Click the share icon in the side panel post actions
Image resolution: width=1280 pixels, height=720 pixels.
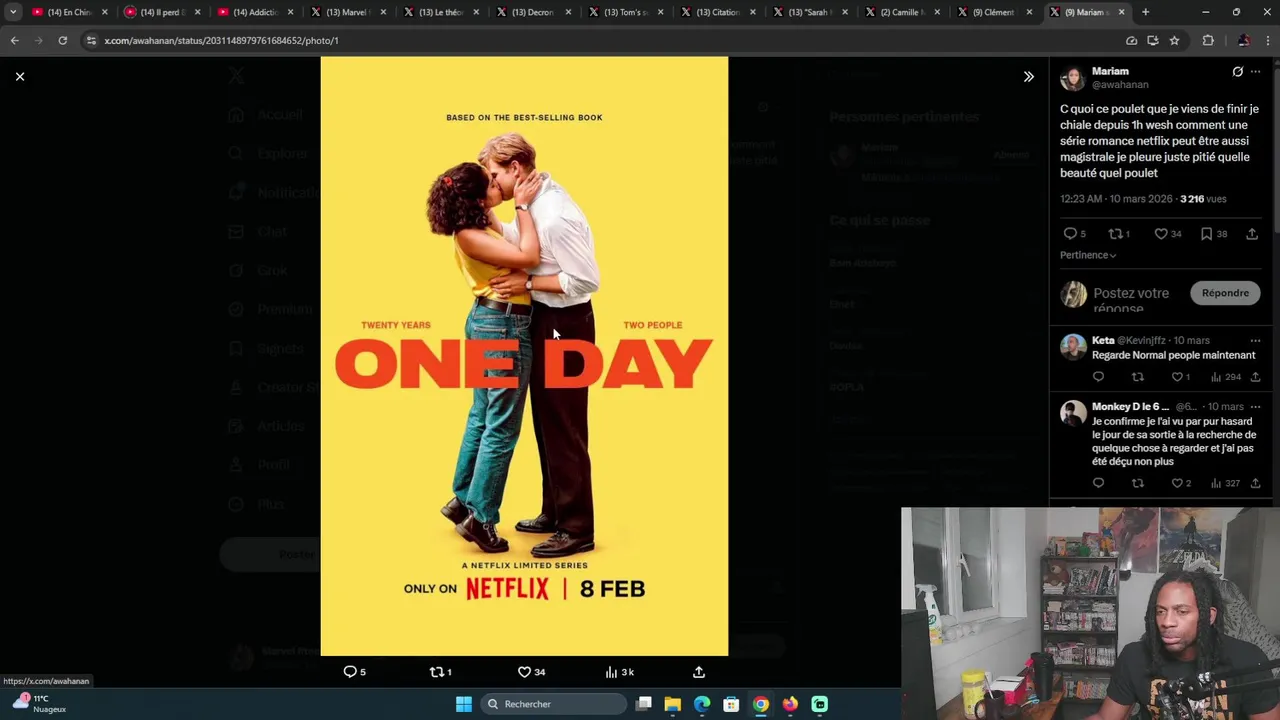click(x=1252, y=234)
